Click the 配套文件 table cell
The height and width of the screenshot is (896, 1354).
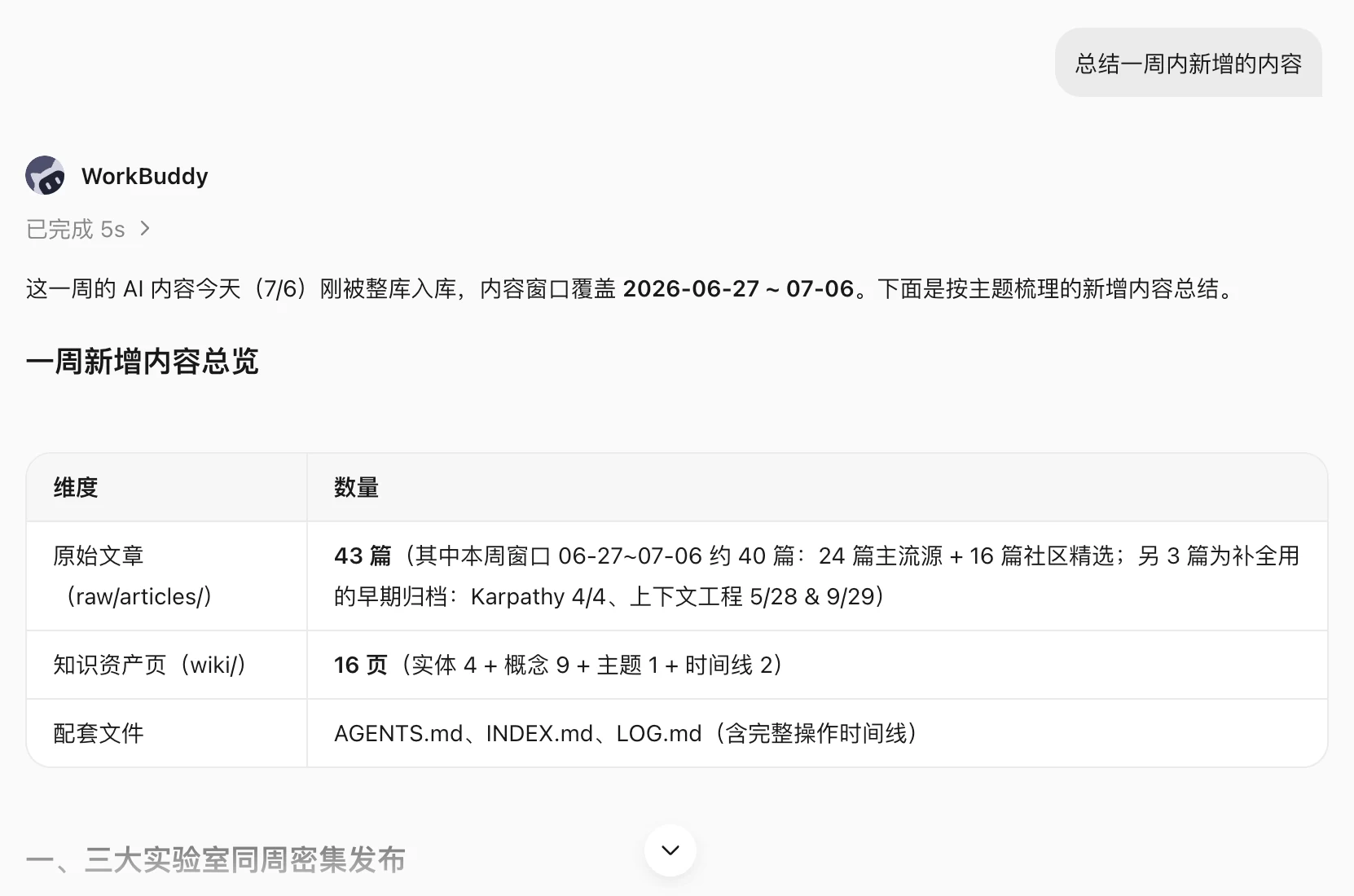pyautogui.click(x=166, y=733)
